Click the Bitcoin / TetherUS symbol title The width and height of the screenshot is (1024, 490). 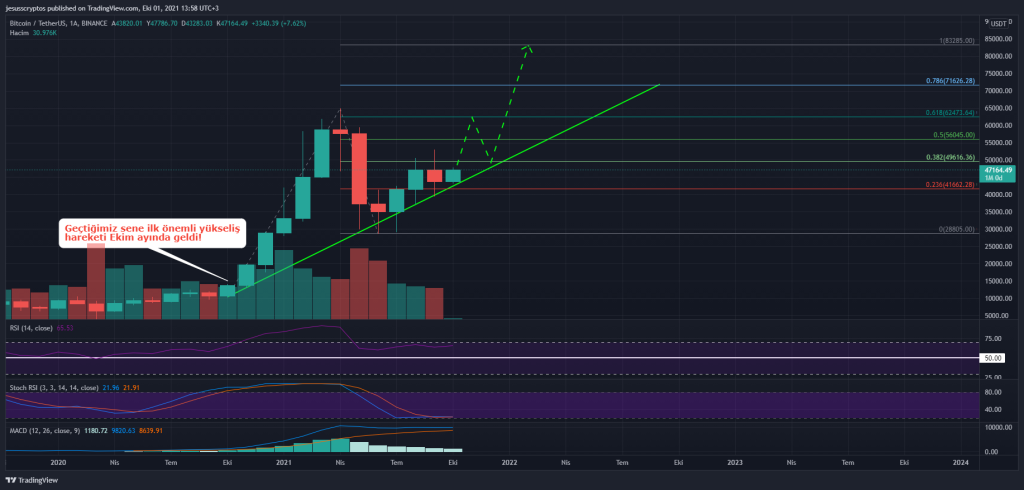pyautogui.click(x=52, y=19)
